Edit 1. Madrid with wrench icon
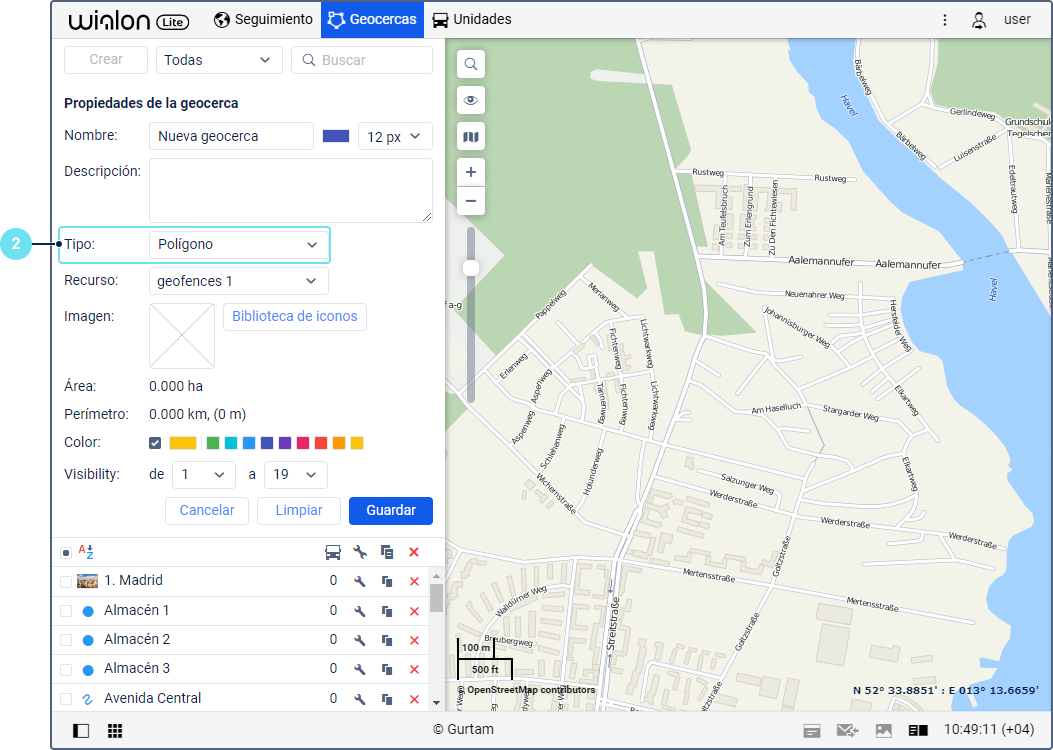Viewport: 1053px width, 750px height. (x=360, y=581)
